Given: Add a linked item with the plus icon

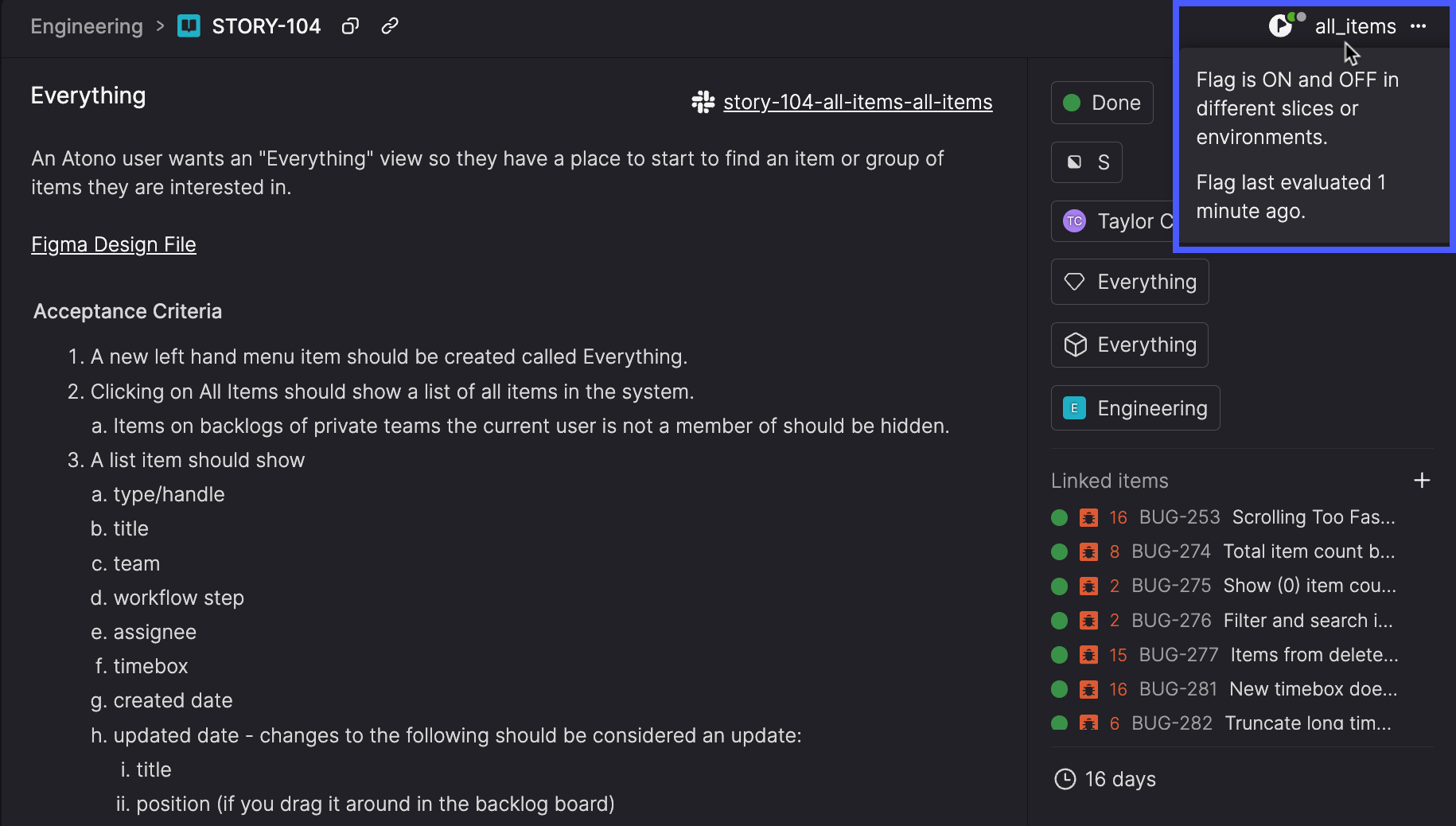Looking at the screenshot, I should click(x=1422, y=481).
